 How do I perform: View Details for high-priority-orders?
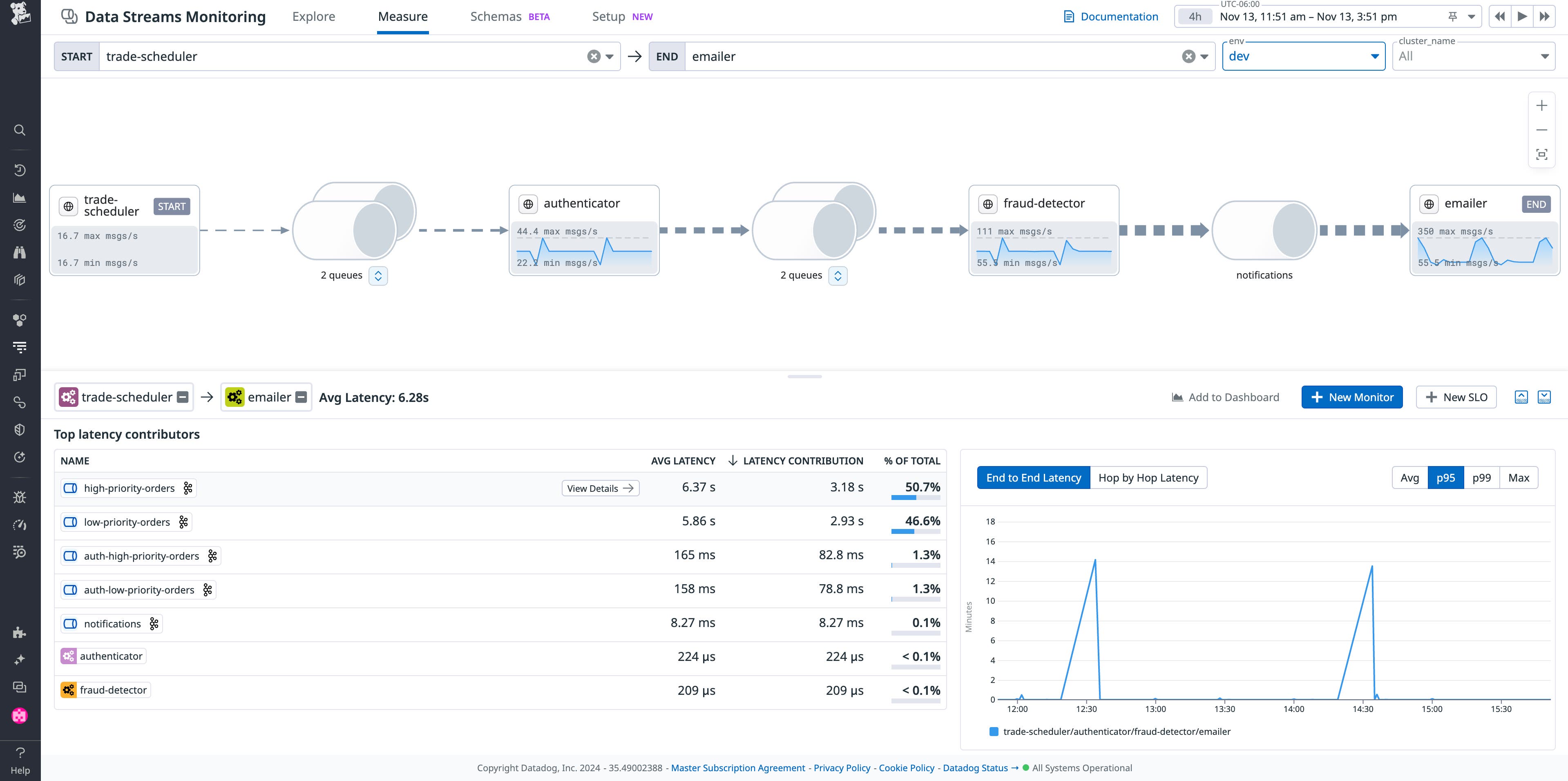click(600, 488)
